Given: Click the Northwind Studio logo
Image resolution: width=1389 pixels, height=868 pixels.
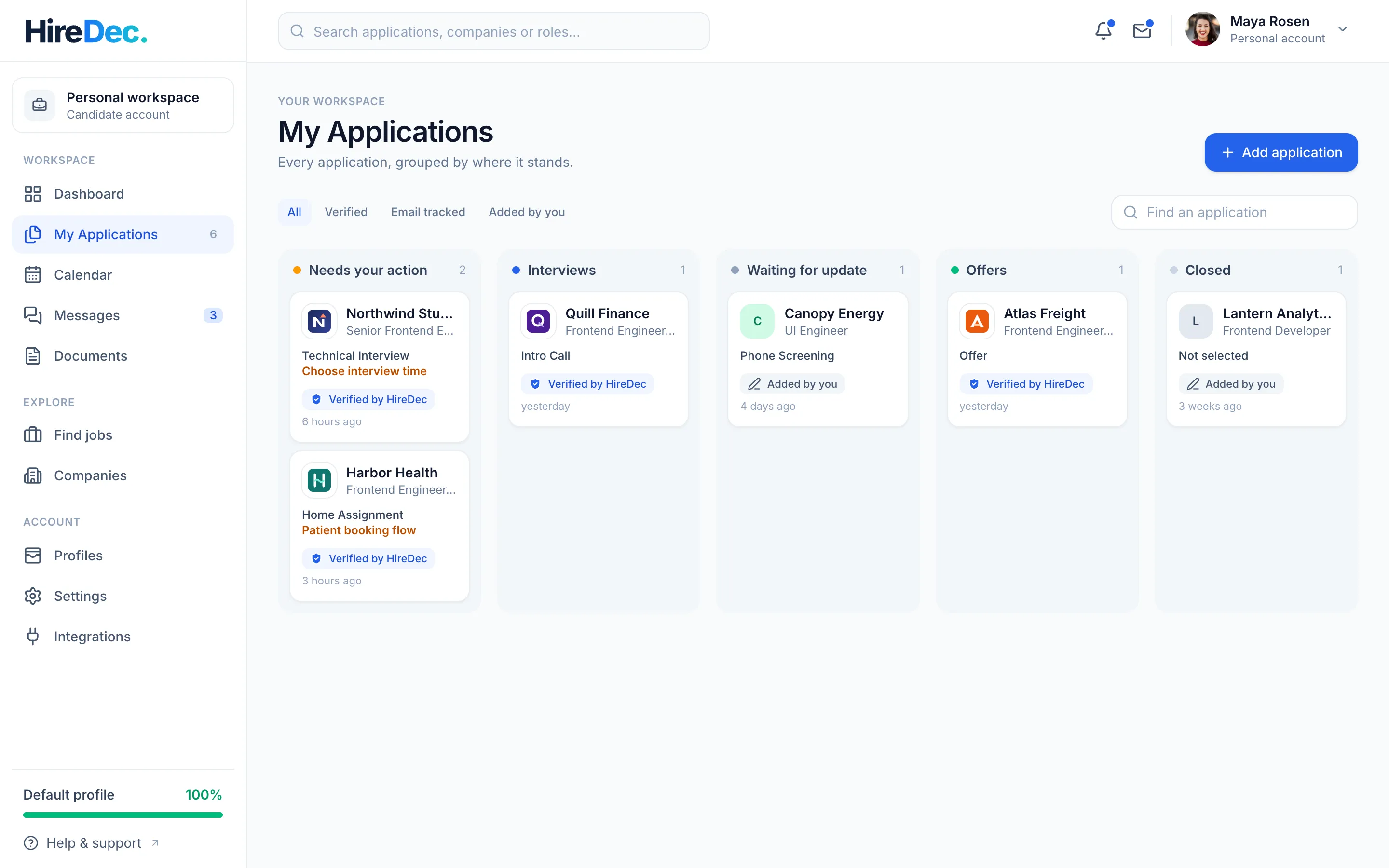Looking at the screenshot, I should click(x=319, y=321).
